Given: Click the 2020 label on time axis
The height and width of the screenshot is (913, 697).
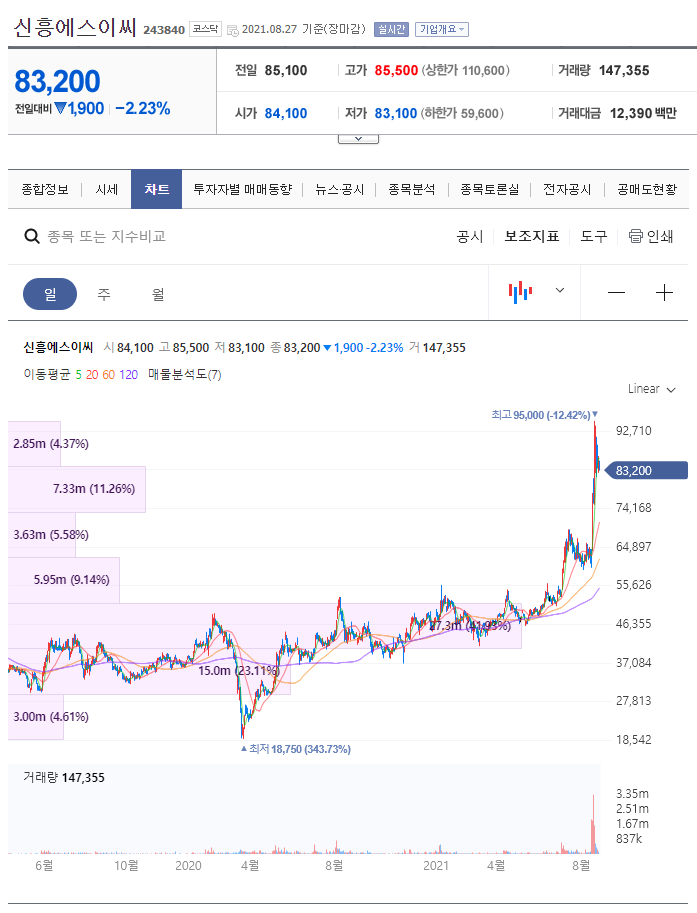Looking at the screenshot, I should 188,865.
